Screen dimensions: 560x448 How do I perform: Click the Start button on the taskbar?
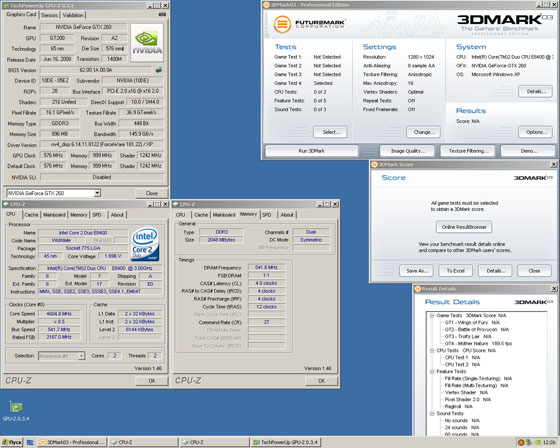tap(11, 442)
